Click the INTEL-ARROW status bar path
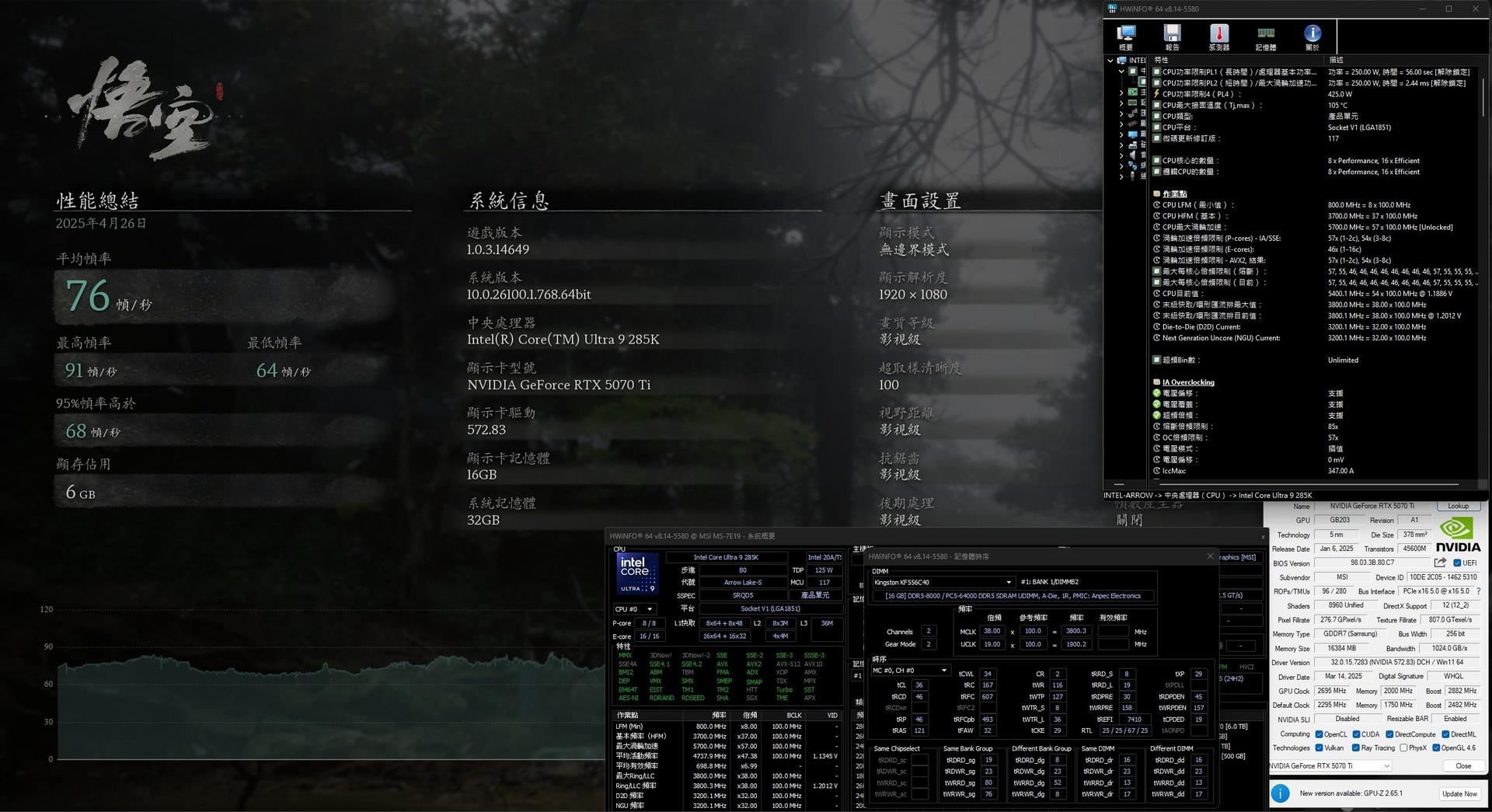1492x812 pixels. tap(1208, 495)
